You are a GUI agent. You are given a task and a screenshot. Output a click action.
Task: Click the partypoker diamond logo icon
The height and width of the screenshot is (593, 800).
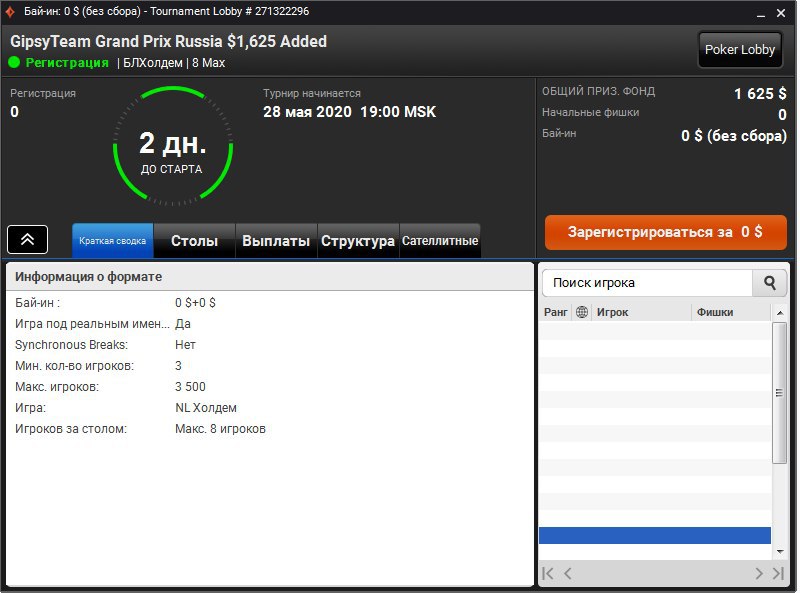10,11
